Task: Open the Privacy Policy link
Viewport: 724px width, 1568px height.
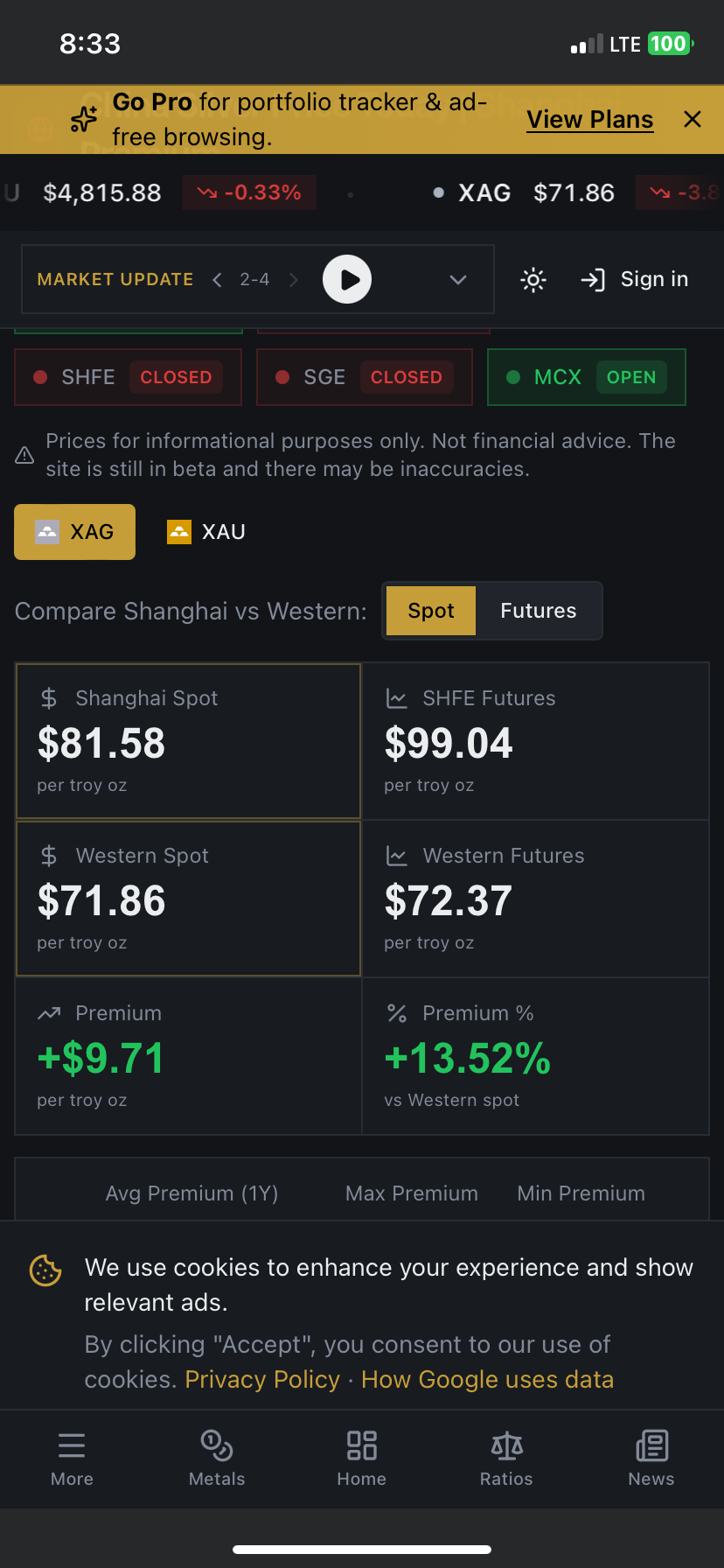Action: [262, 1380]
